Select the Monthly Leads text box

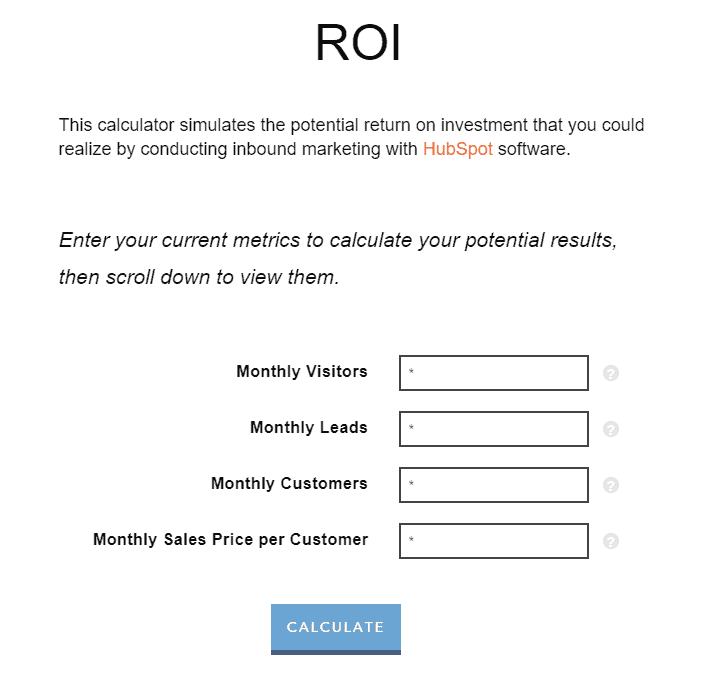pos(494,429)
